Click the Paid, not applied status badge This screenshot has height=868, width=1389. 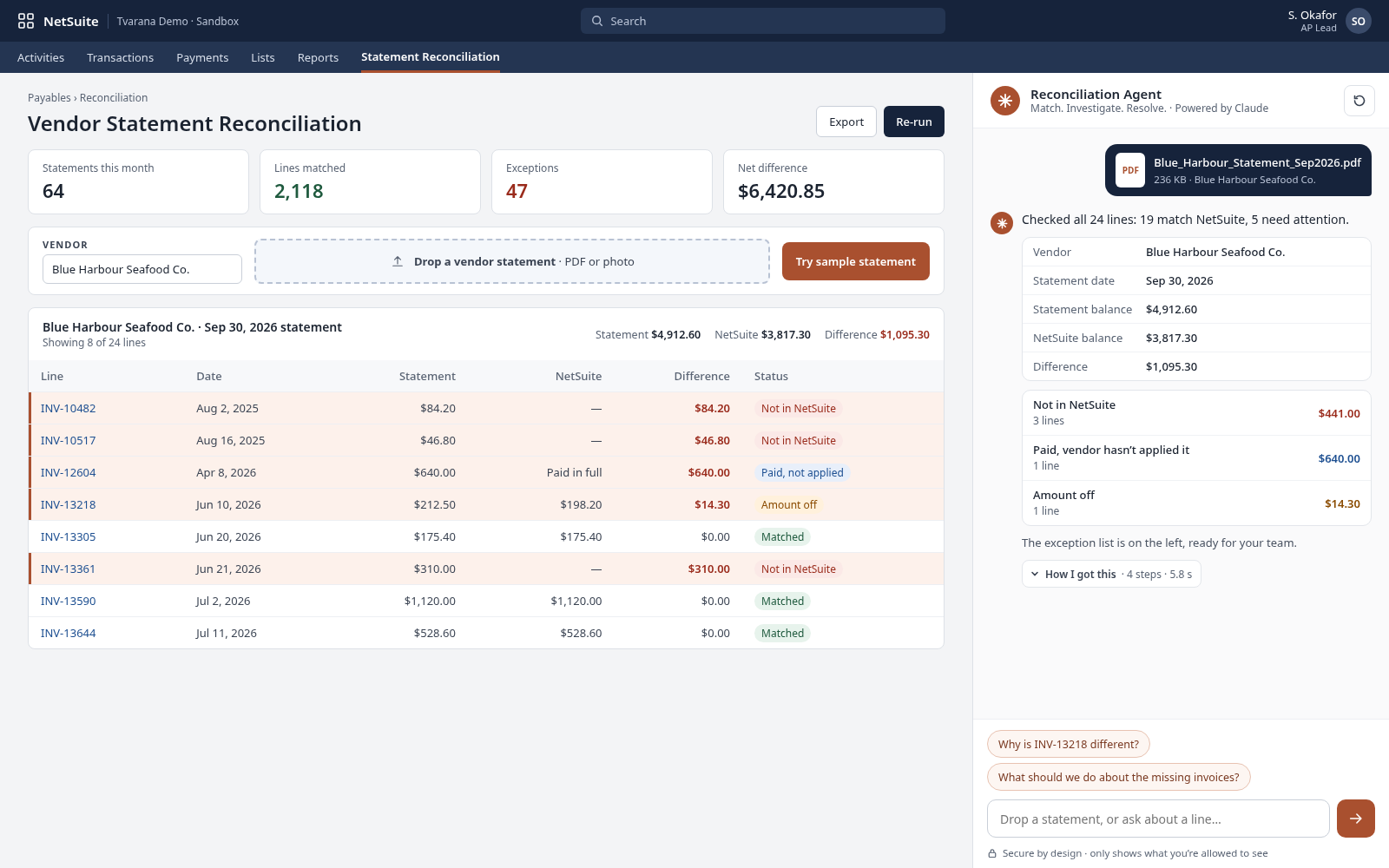802,472
